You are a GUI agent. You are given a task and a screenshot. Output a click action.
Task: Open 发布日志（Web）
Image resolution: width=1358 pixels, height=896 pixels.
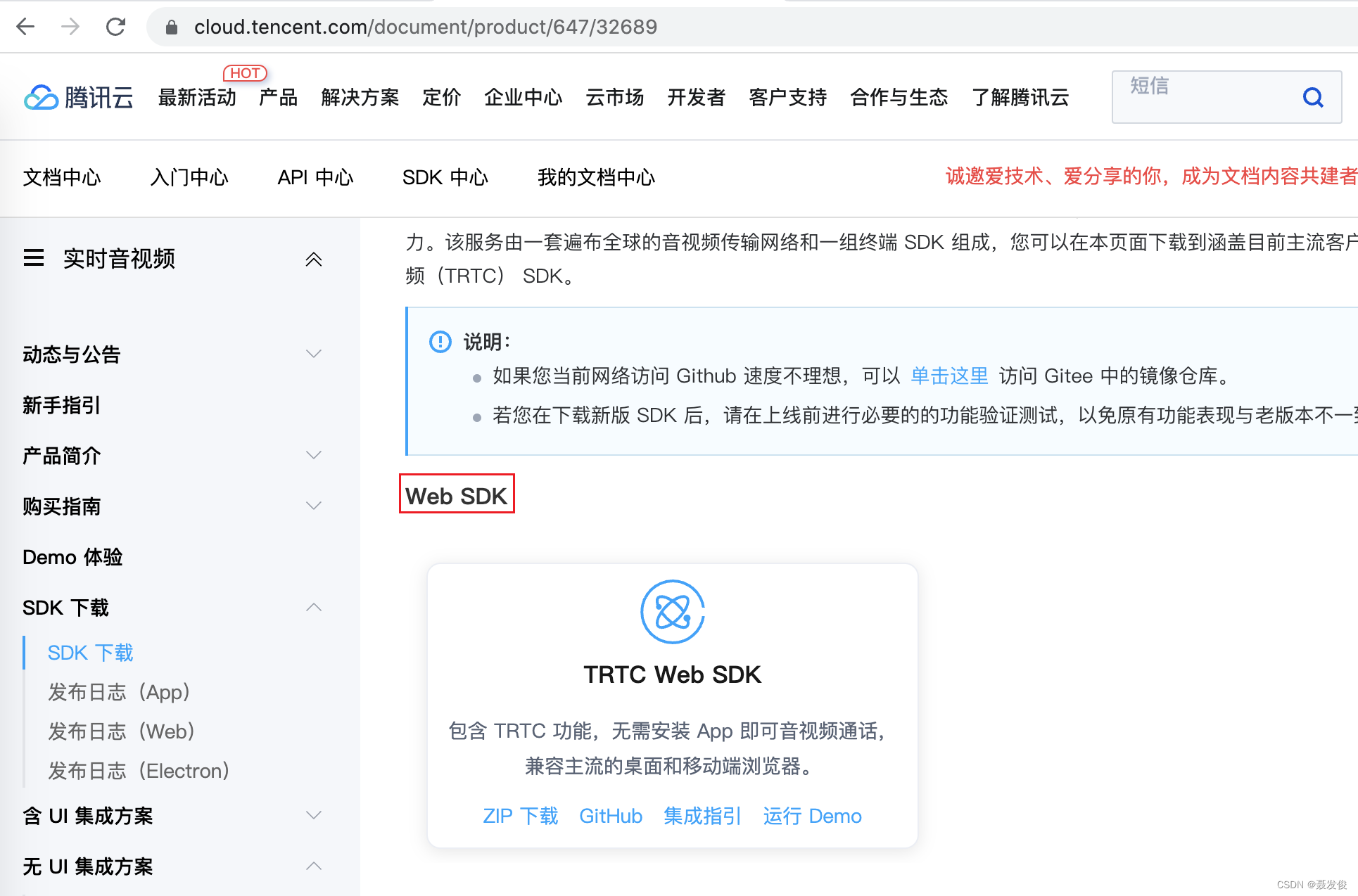121,731
